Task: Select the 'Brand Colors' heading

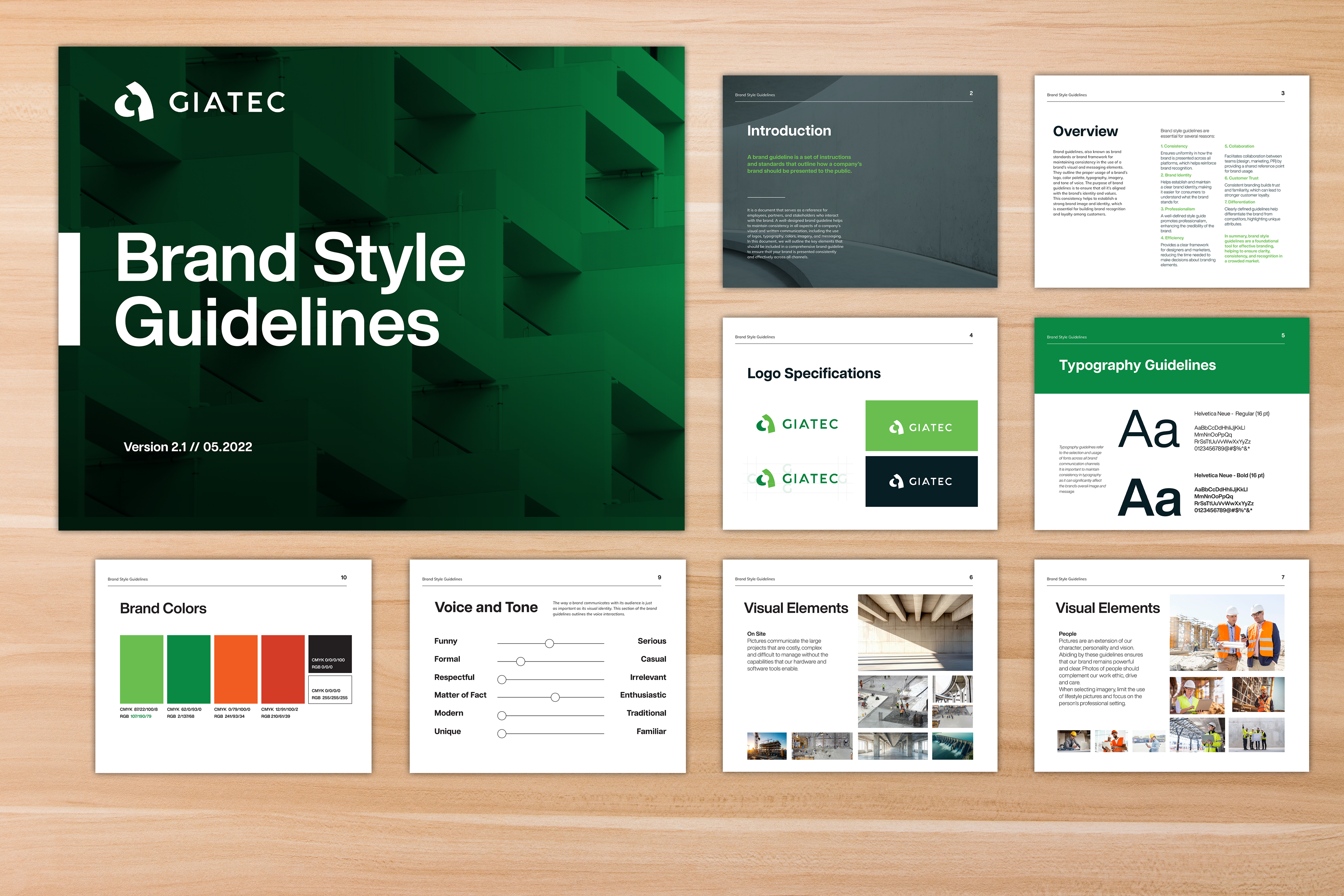Action: [x=163, y=609]
